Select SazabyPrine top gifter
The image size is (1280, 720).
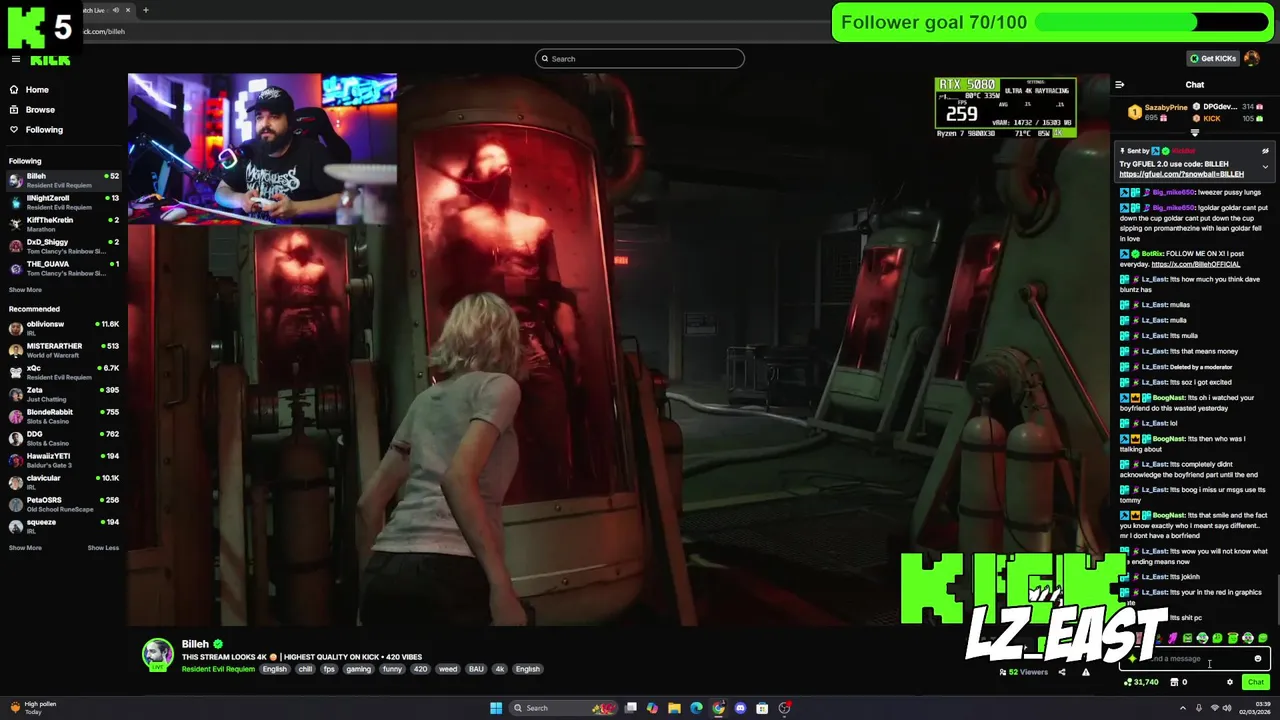pyautogui.click(x=1158, y=112)
